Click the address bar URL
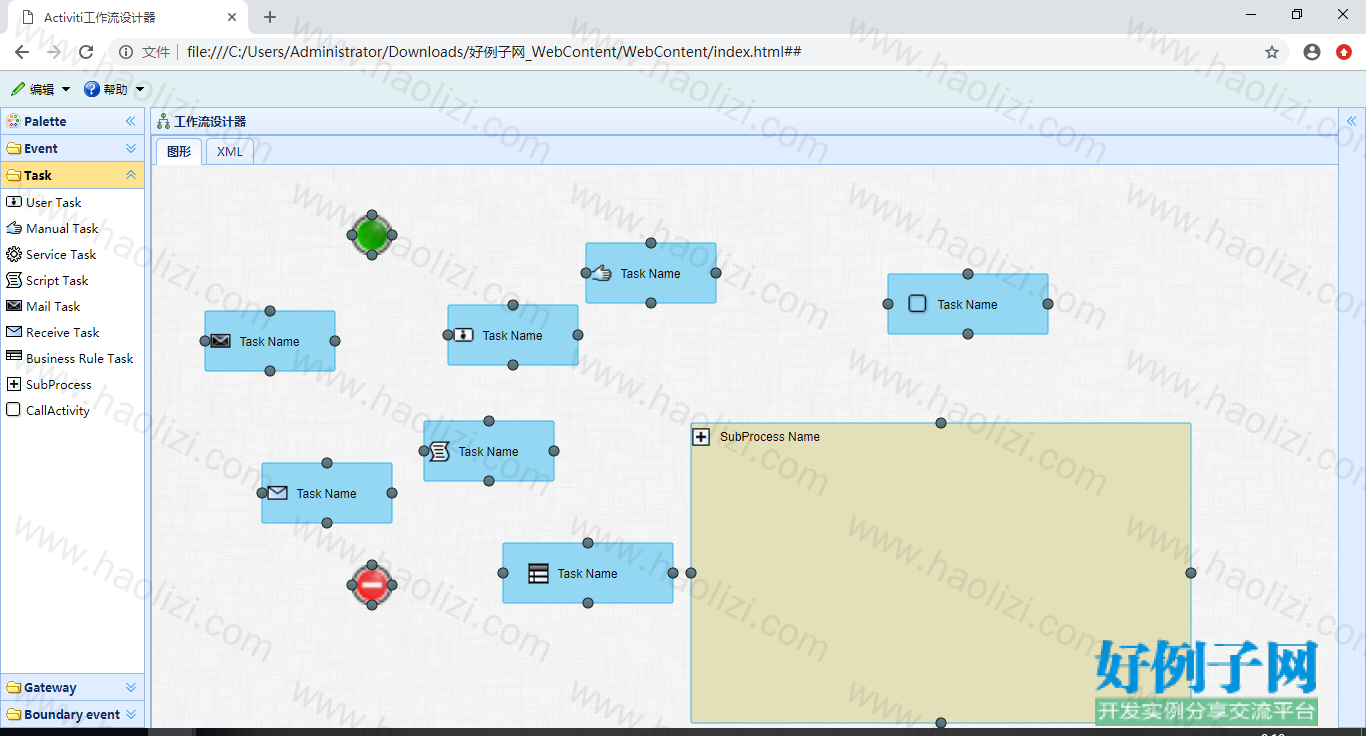 tap(494, 52)
